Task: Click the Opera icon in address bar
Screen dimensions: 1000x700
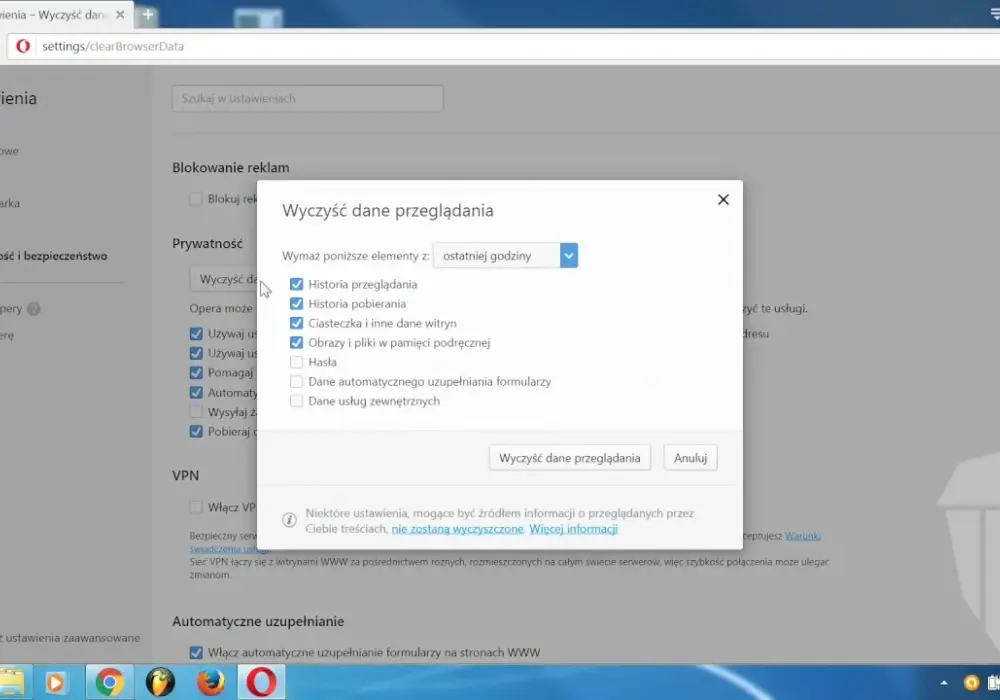Action: pyautogui.click(x=23, y=46)
